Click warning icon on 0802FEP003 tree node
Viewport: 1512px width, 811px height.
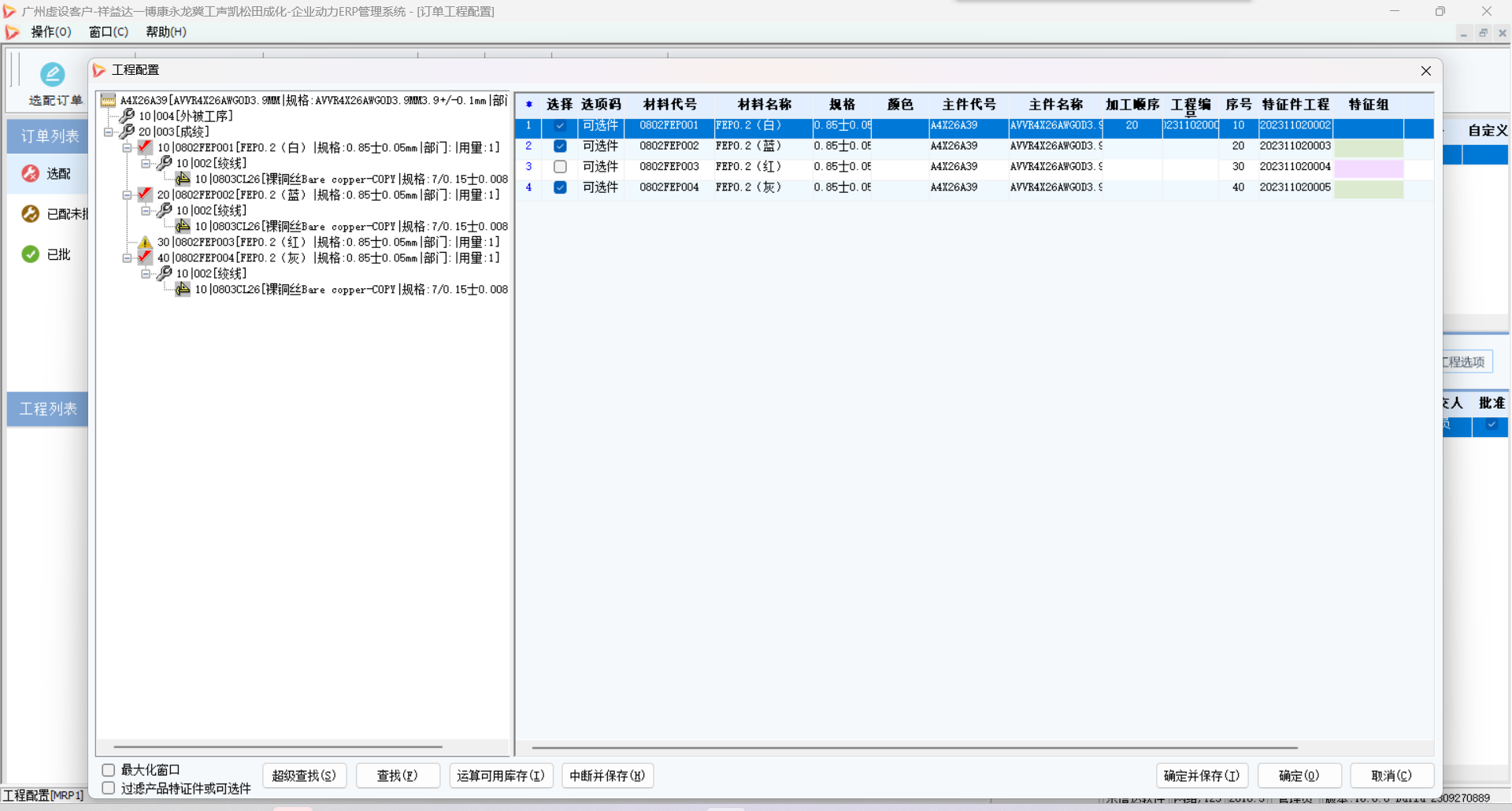pos(145,243)
